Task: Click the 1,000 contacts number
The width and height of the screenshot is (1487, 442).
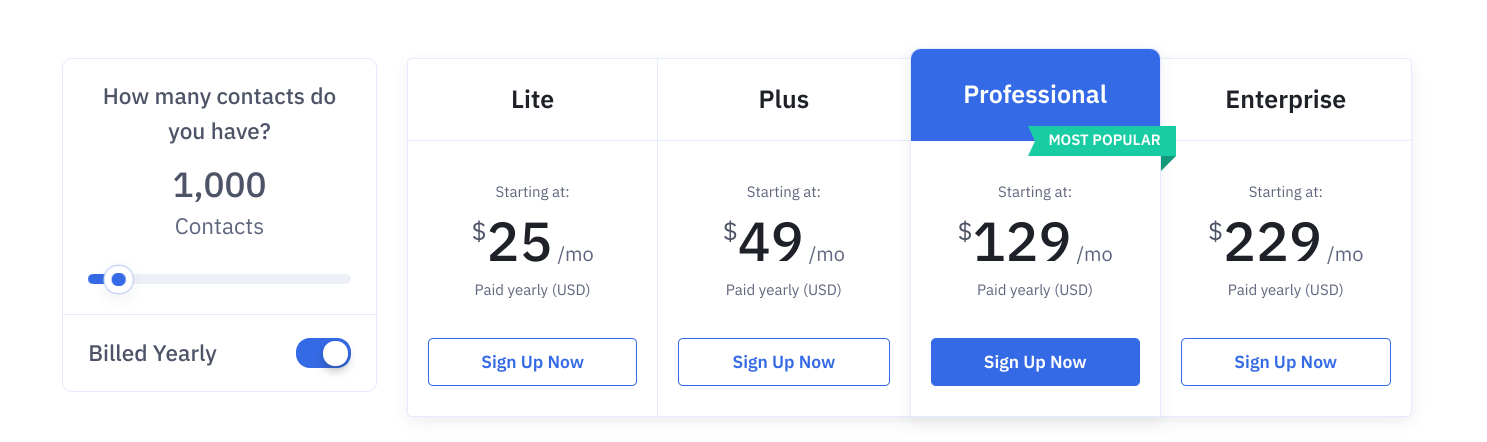Action: tap(219, 185)
